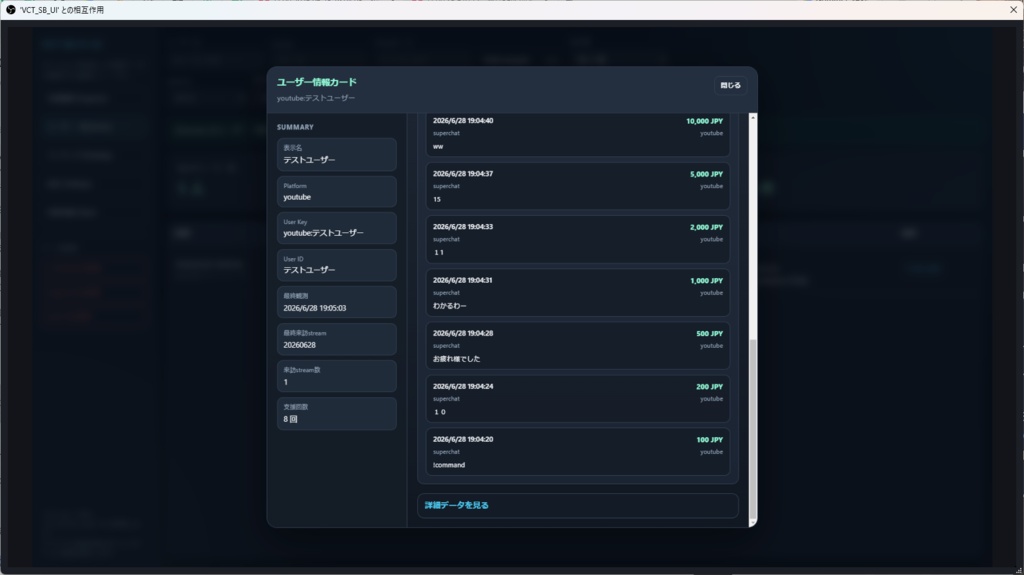Click the subtitle youtube:テストユーザー under title
Image resolution: width=1024 pixels, height=575 pixels.
316,98
